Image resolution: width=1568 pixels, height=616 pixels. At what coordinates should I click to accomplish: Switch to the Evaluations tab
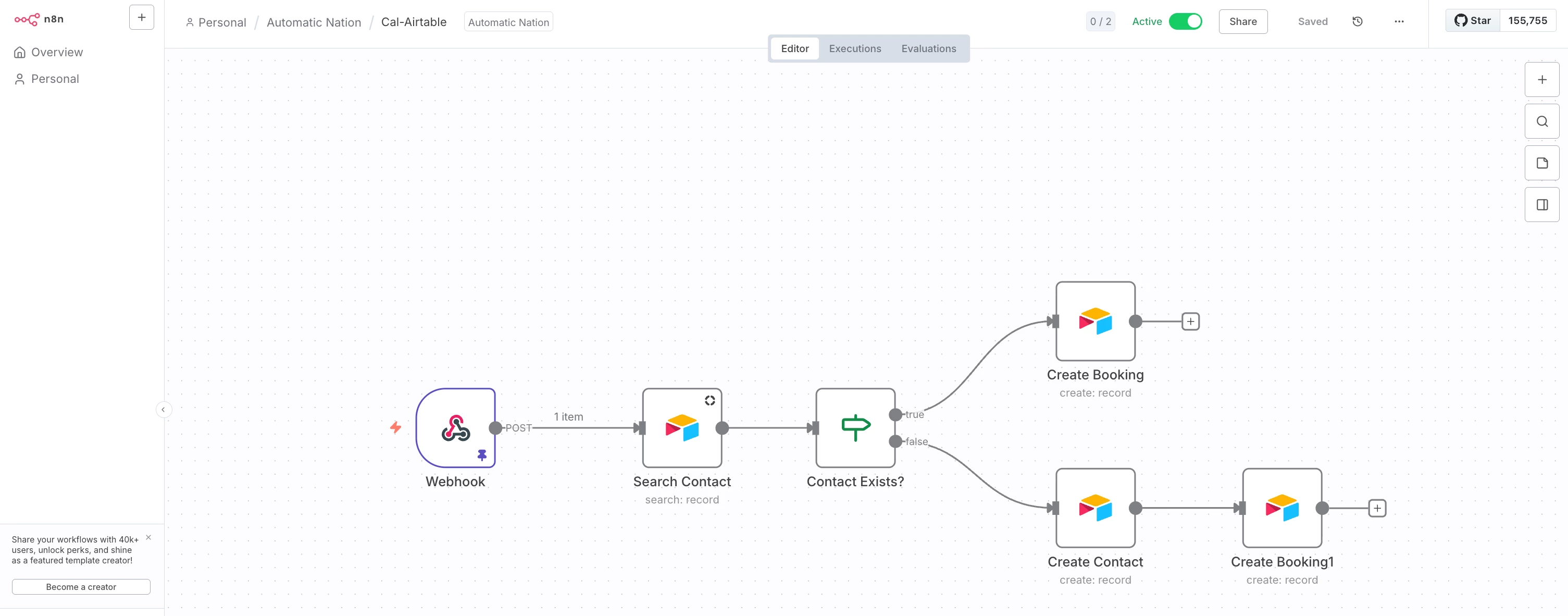click(928, 48)
